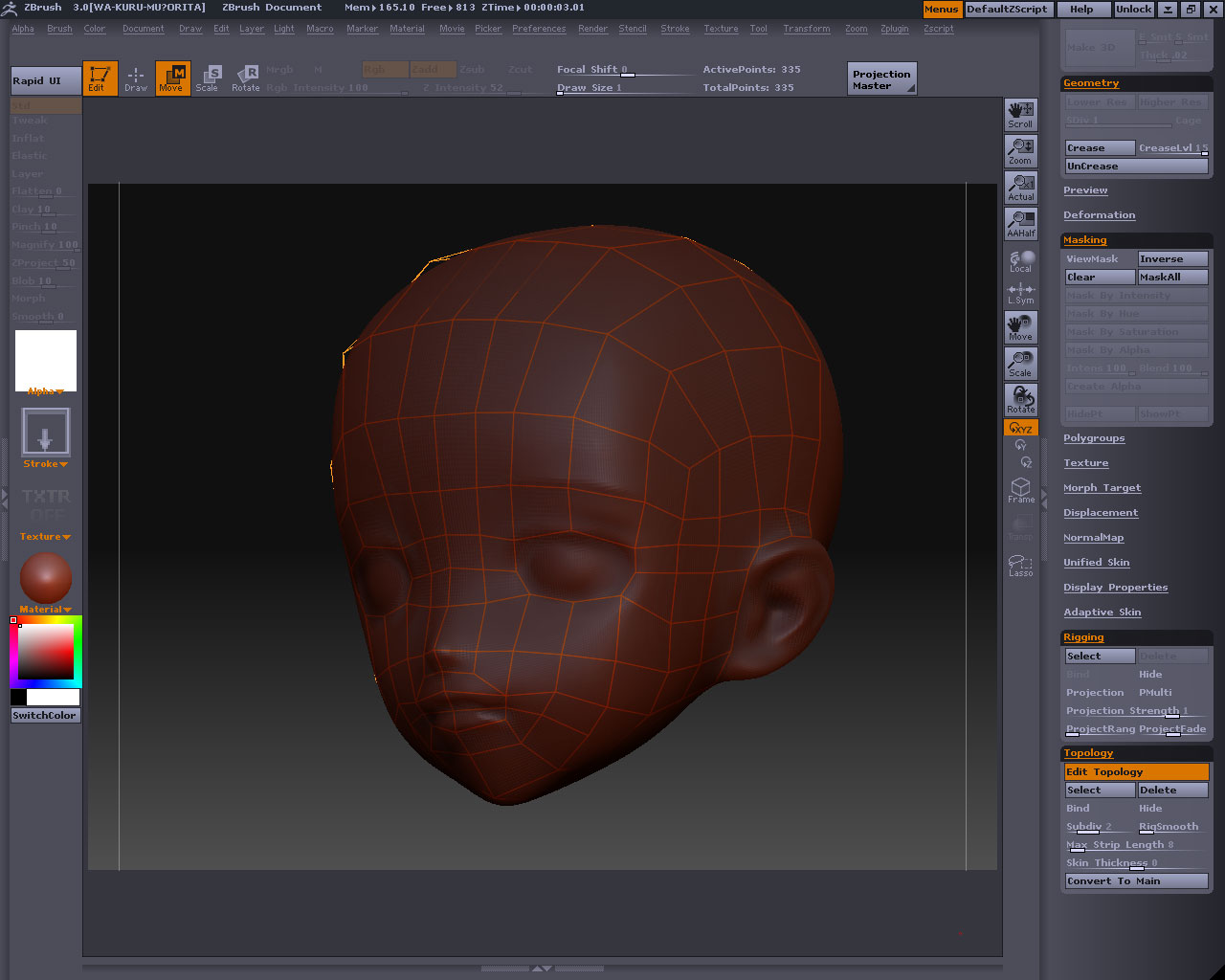
Task: Click the AAHalf view icon
Action: point(1020,224)
